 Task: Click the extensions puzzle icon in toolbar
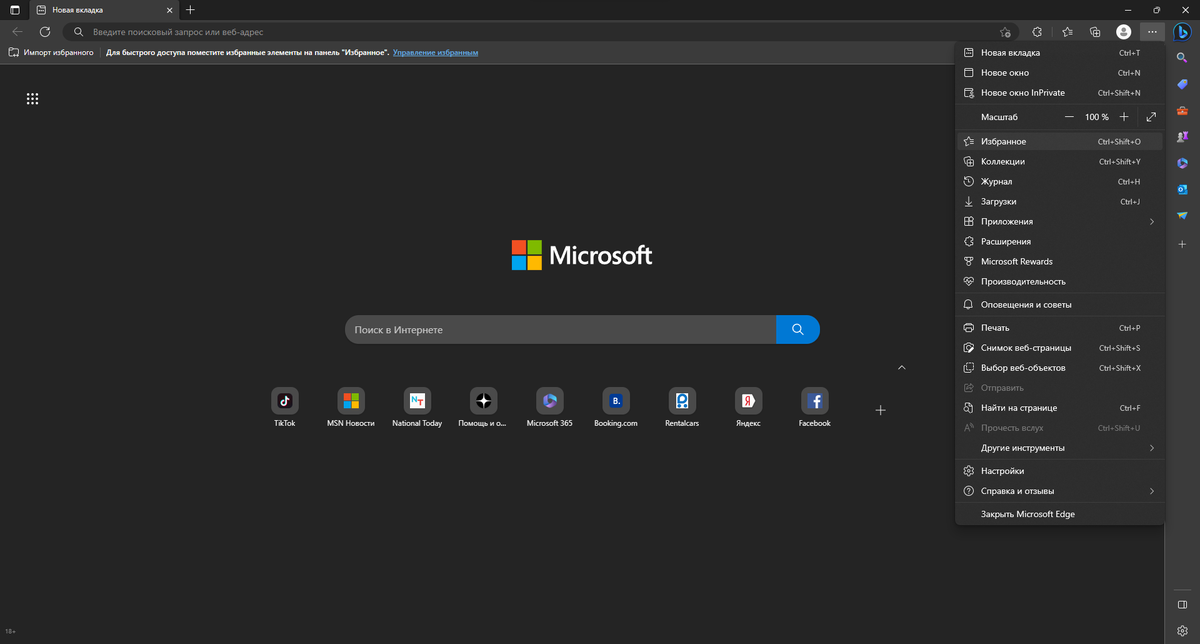pos(1037,32)
